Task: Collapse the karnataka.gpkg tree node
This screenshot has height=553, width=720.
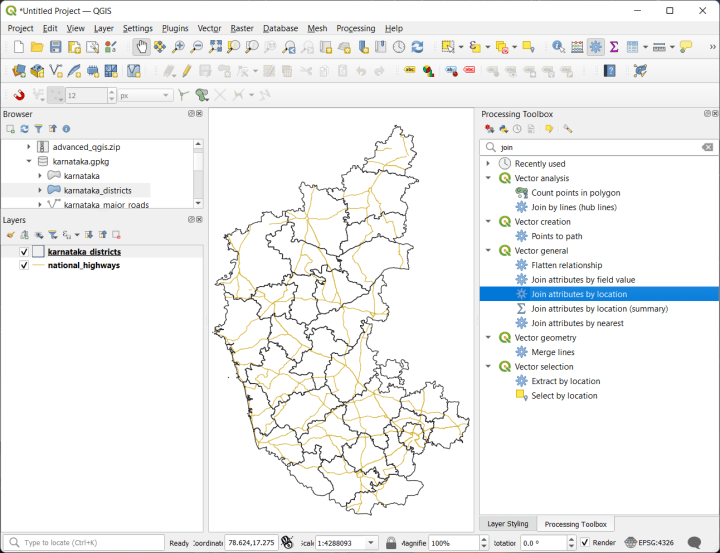Action: pyautogui.click(x=29, y=161)
